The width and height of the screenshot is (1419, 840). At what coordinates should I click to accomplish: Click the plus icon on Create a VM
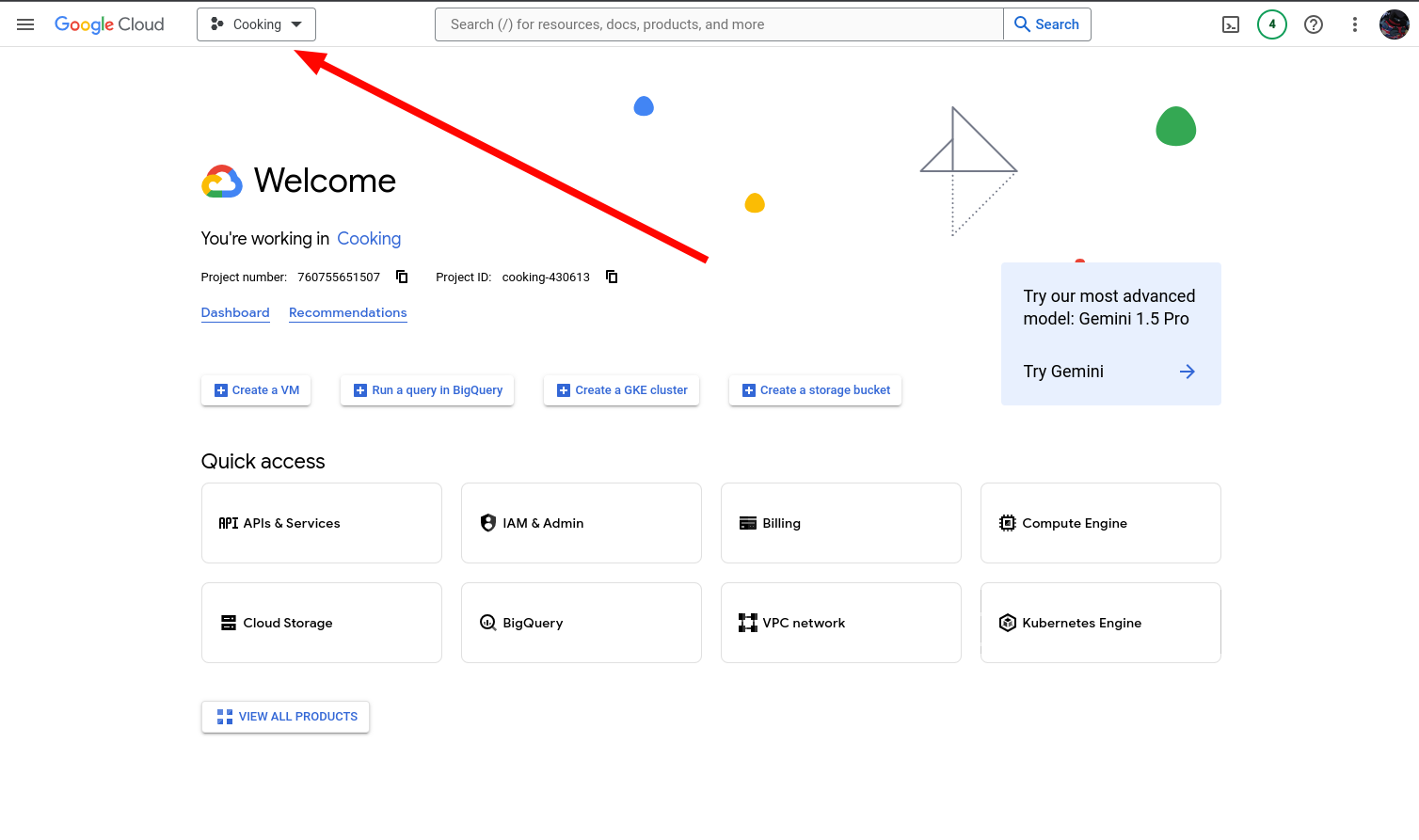[221, 390]
